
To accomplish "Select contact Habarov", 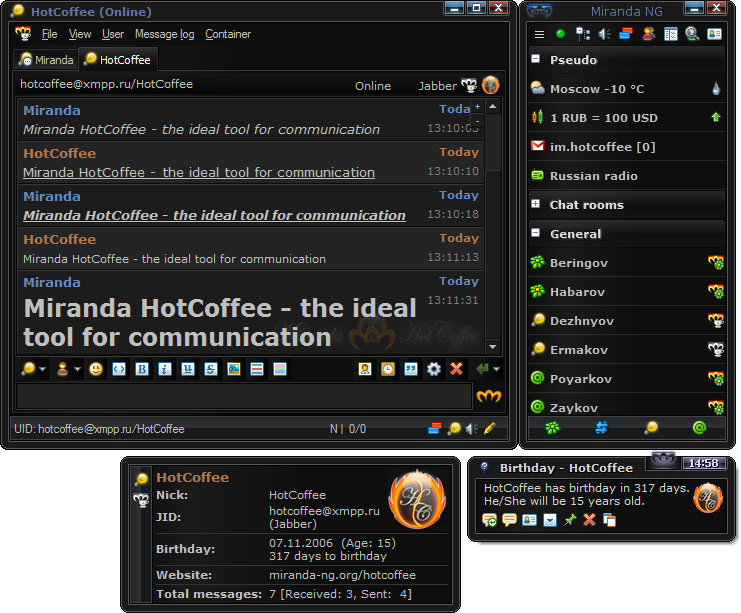I will point(627,292).
